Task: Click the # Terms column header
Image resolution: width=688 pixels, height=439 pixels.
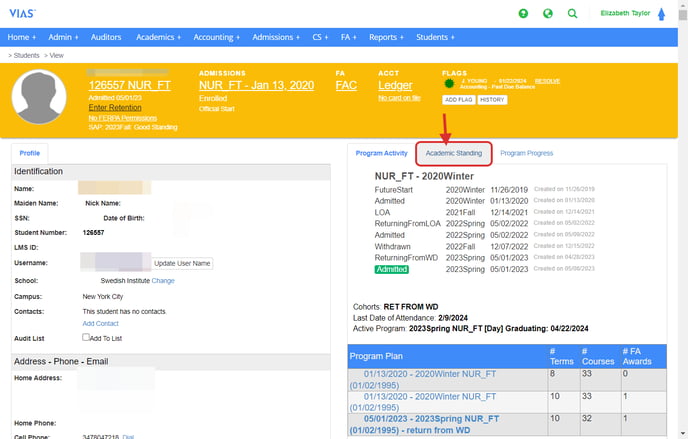Action: click(562, 356)
